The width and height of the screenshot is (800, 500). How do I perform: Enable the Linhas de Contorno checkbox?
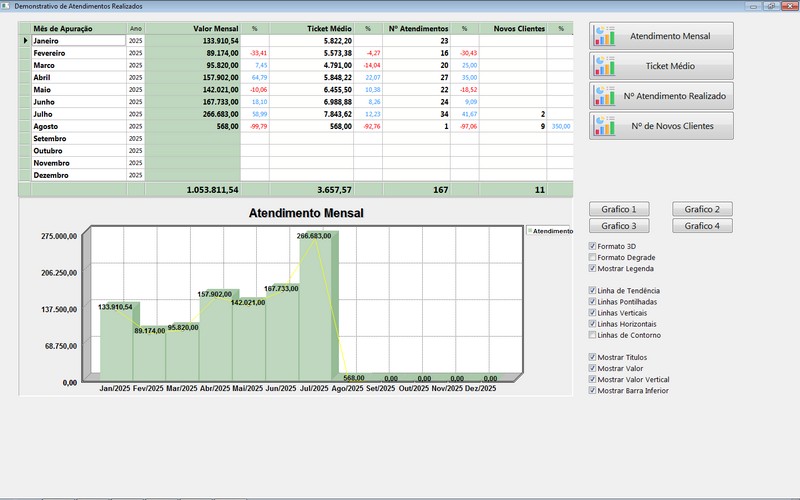pos(593,335)
